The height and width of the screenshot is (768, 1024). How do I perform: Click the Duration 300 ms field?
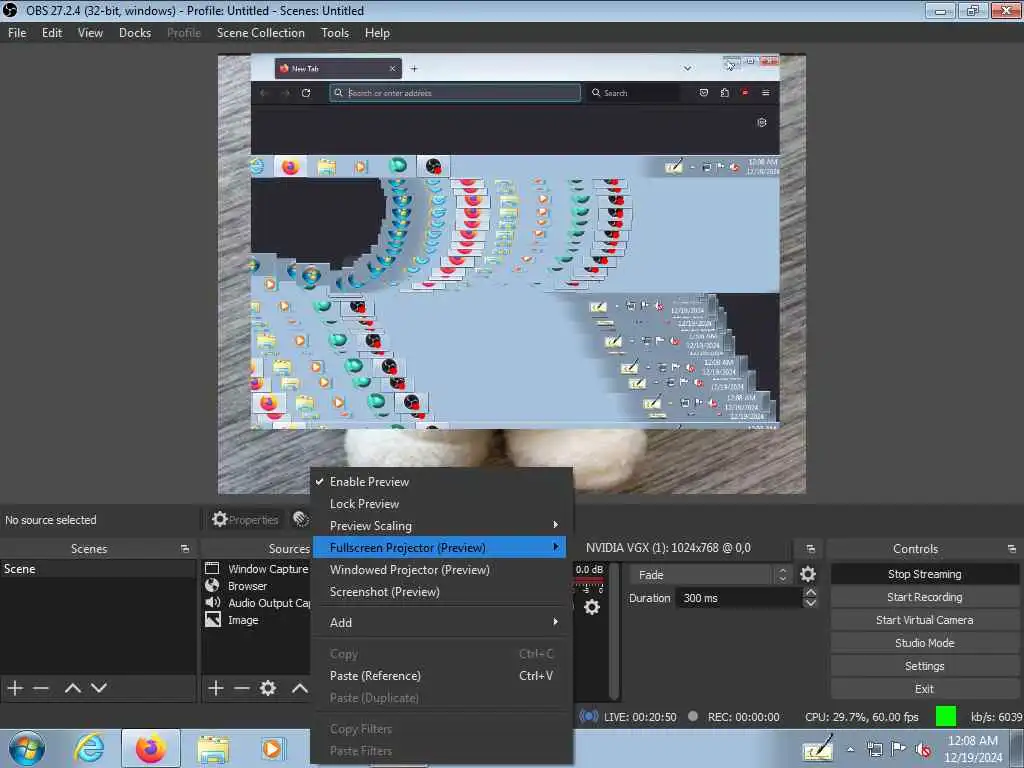[739, 598]
